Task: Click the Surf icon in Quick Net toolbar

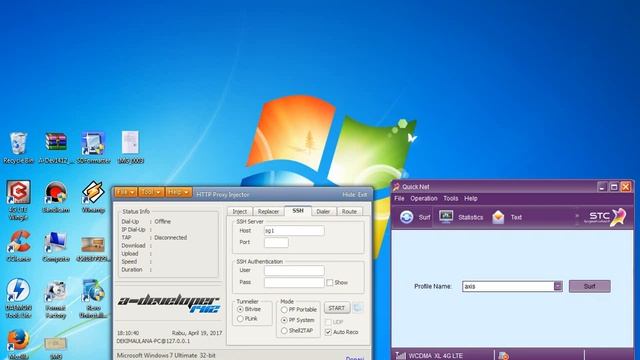Action: [x=407, y=217]
